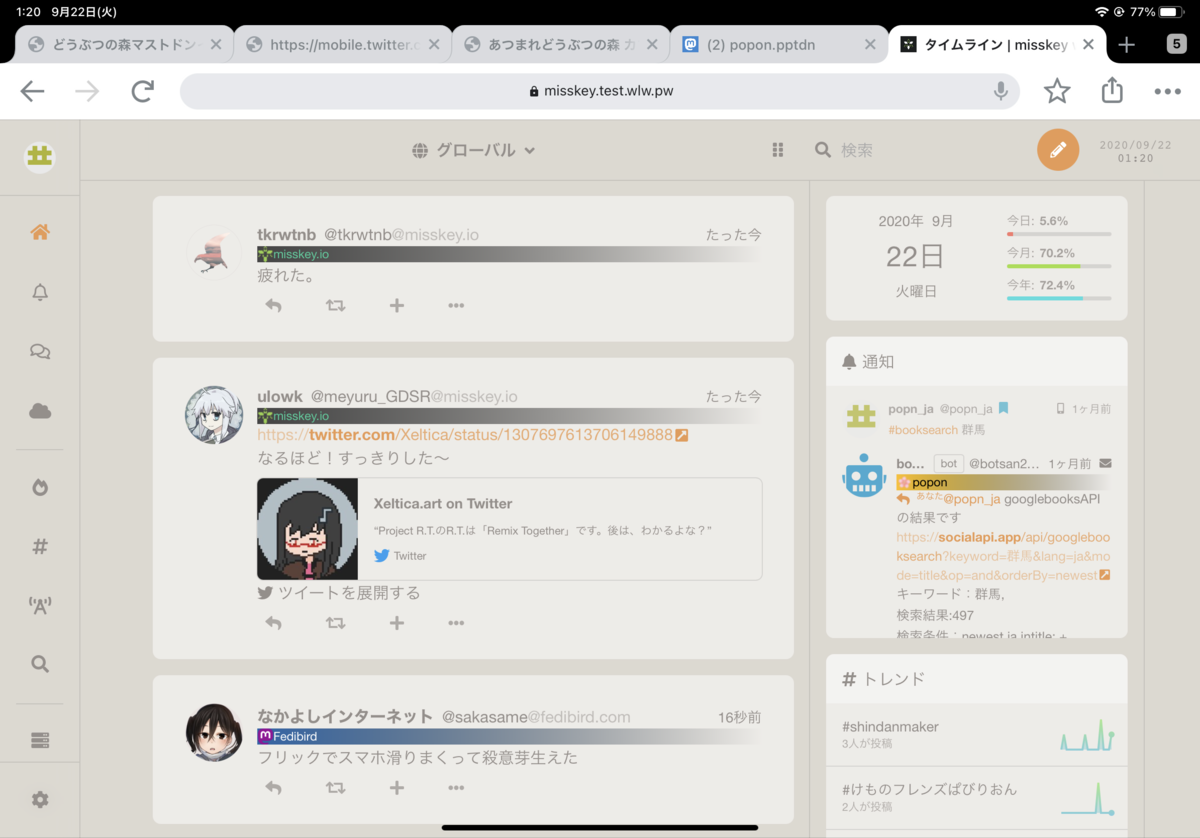Open notifications bell in sidebar
The width and height of the screenshot is (1200, 838).
[40, 292]
